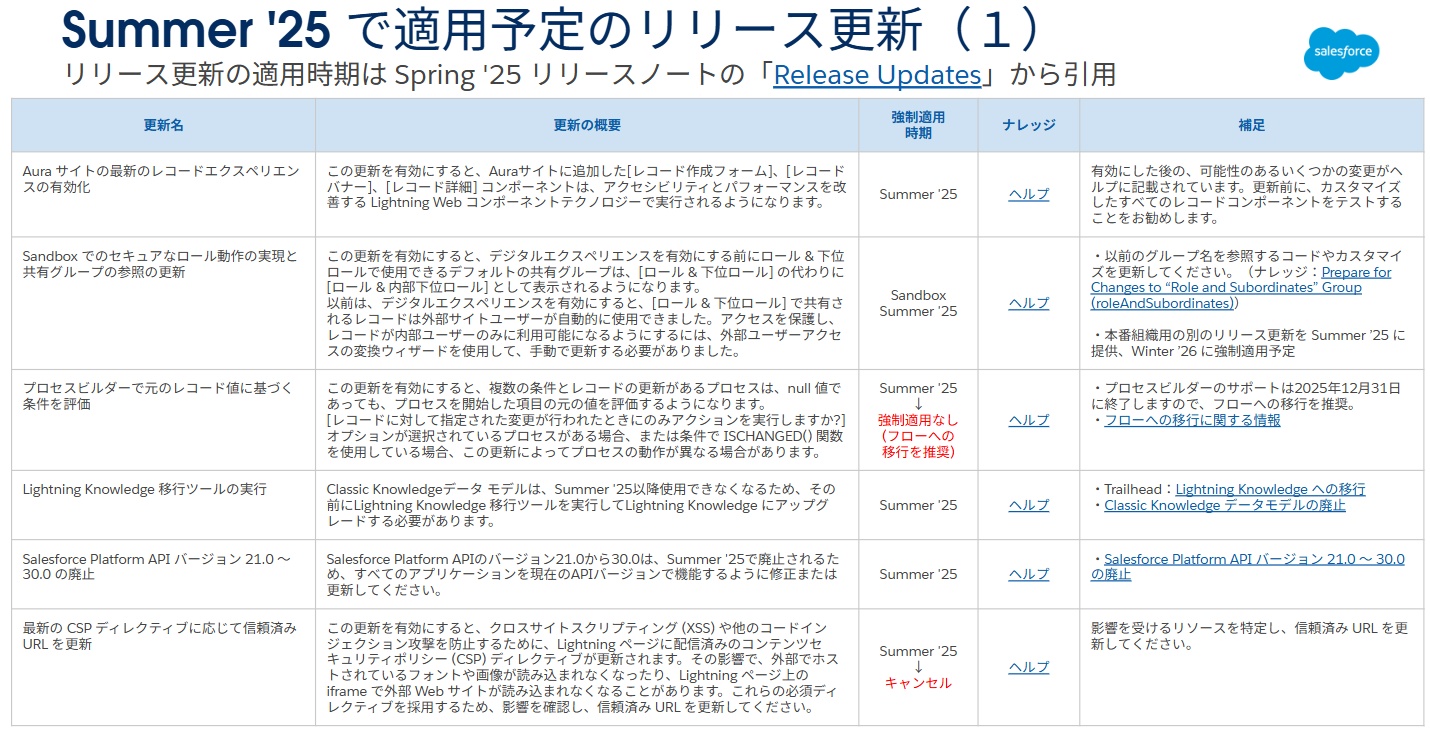Click the 更新名 column header
The width and height of the screenshot is (1430, 743).
pos(163,125)
